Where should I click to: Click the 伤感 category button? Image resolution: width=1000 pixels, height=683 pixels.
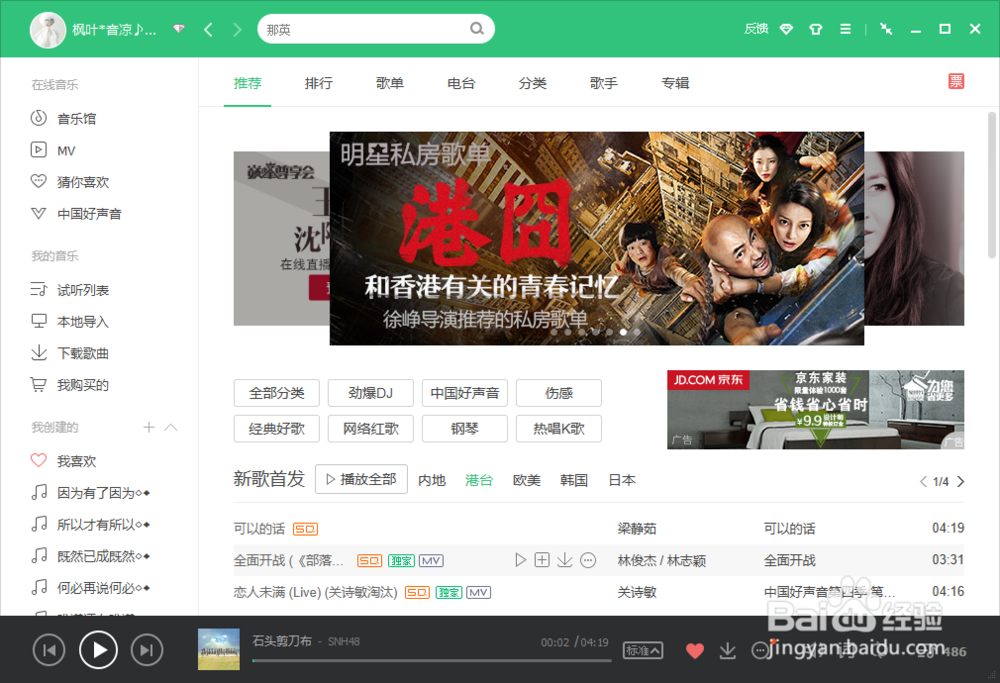pos(559,393)
